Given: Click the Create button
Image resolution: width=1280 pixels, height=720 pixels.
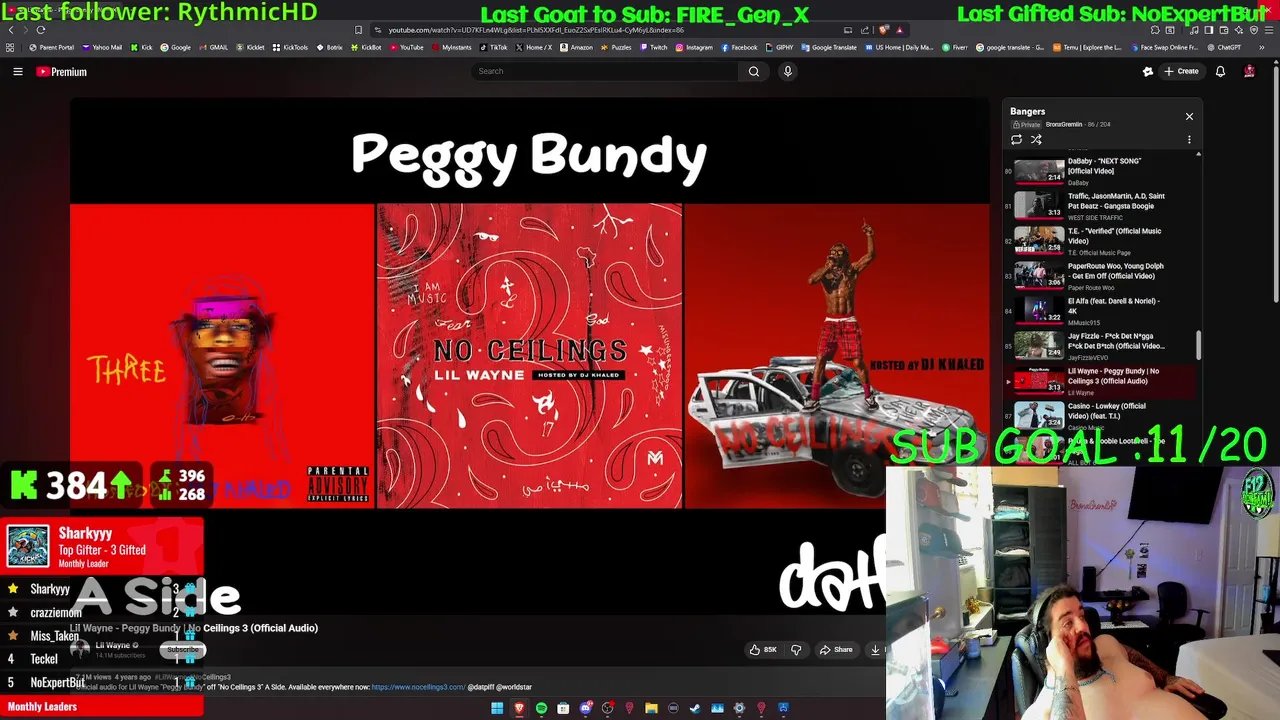Looking at the screenshot, I should [1181, 71].
